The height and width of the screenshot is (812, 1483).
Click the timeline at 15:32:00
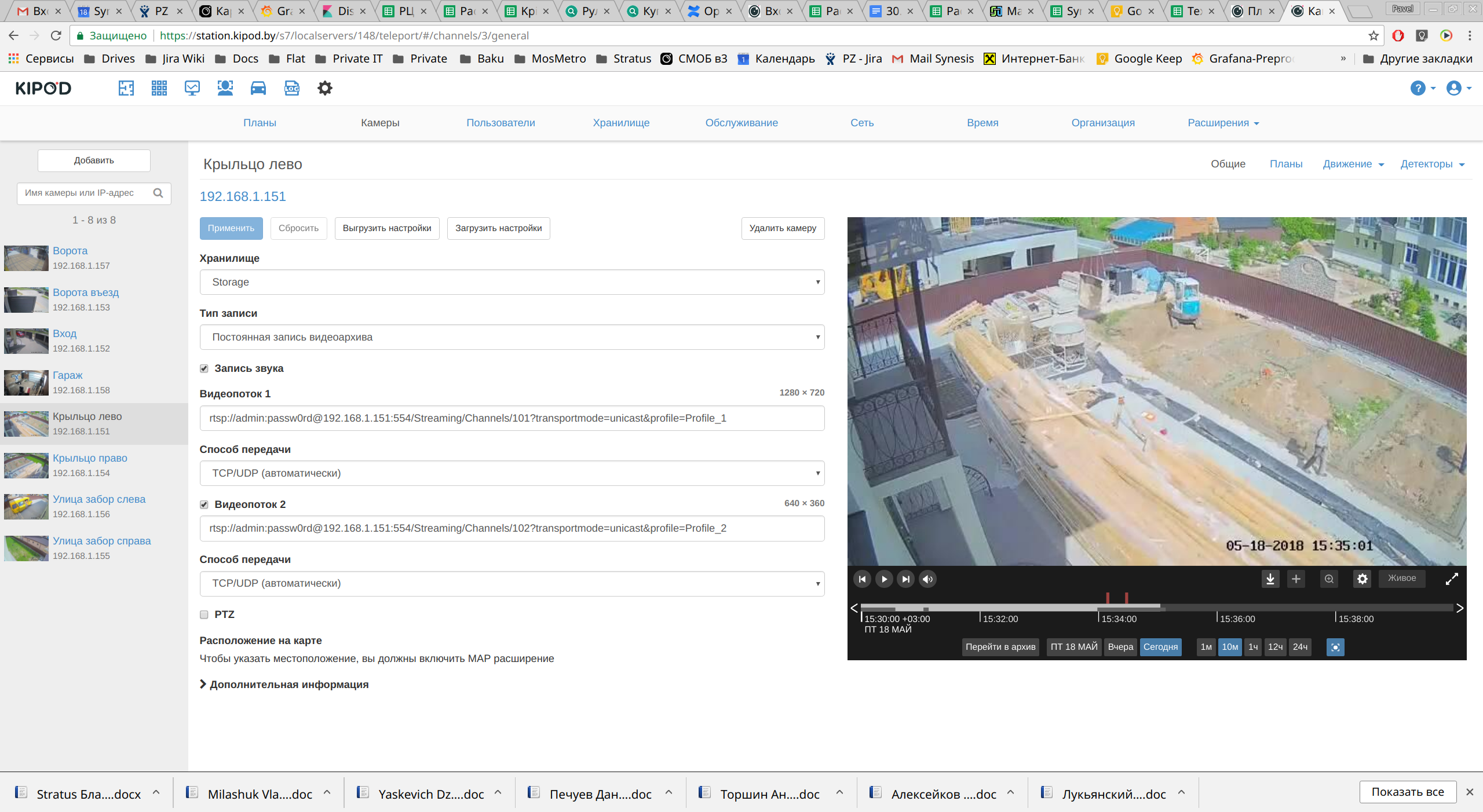(x=980, y=608)
